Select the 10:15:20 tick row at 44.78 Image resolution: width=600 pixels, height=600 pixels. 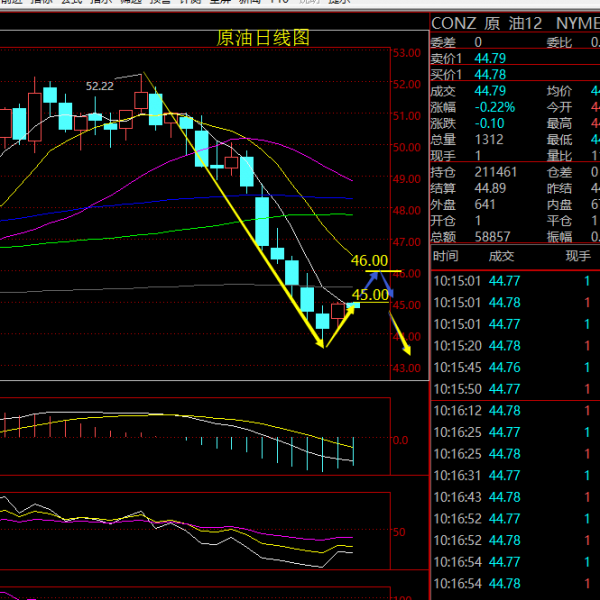(515, 346)
